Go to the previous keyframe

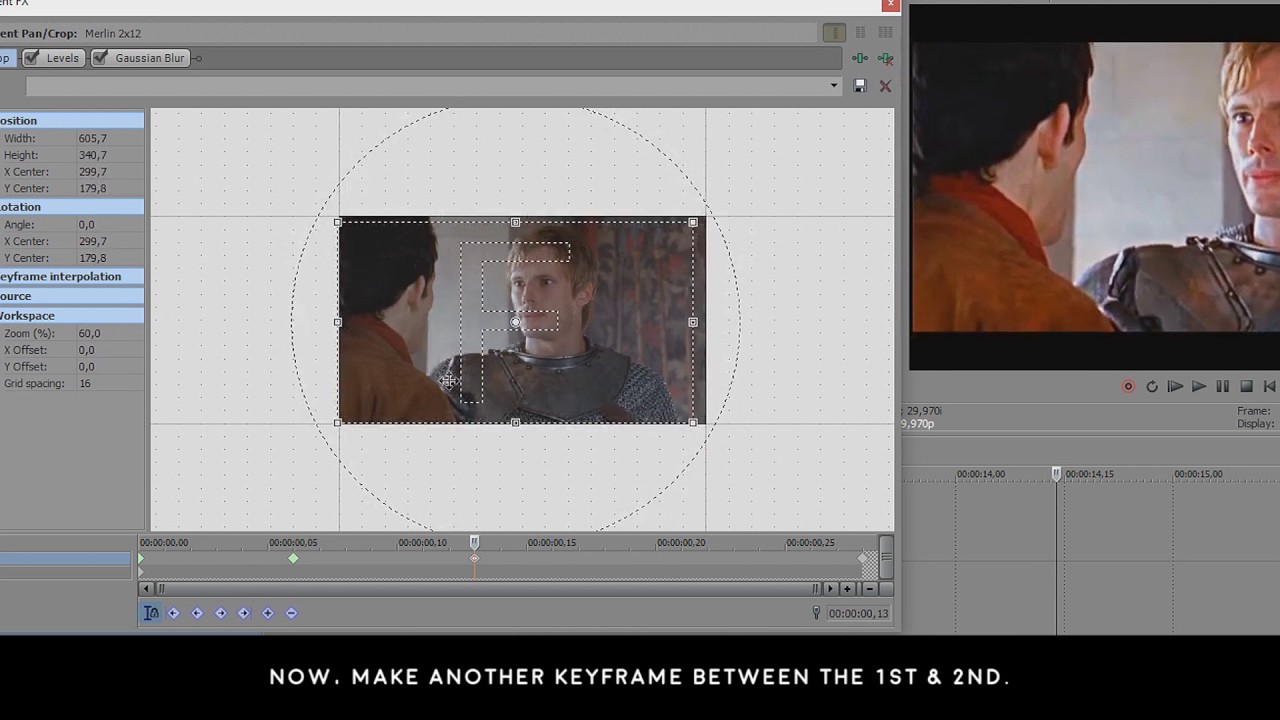197,613
